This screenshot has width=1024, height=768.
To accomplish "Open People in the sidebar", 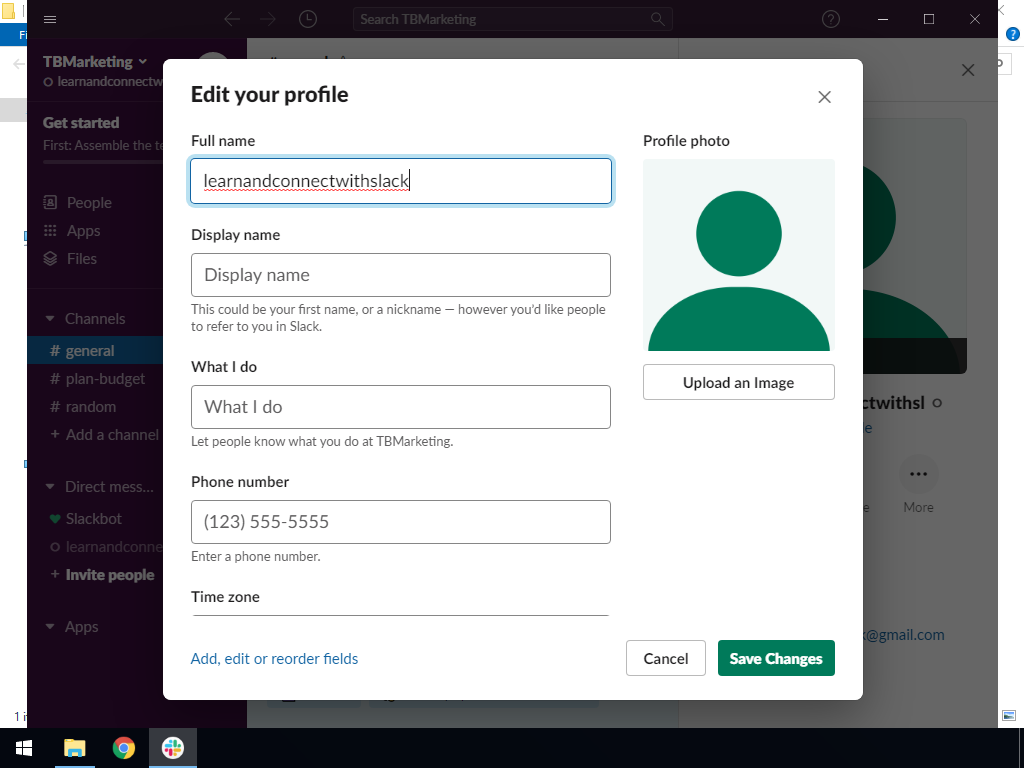I will (89, 202).
